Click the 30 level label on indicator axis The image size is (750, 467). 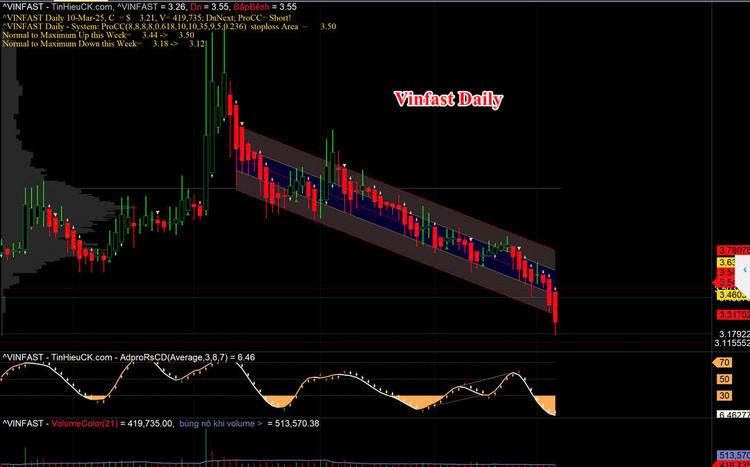click(724, 396)
